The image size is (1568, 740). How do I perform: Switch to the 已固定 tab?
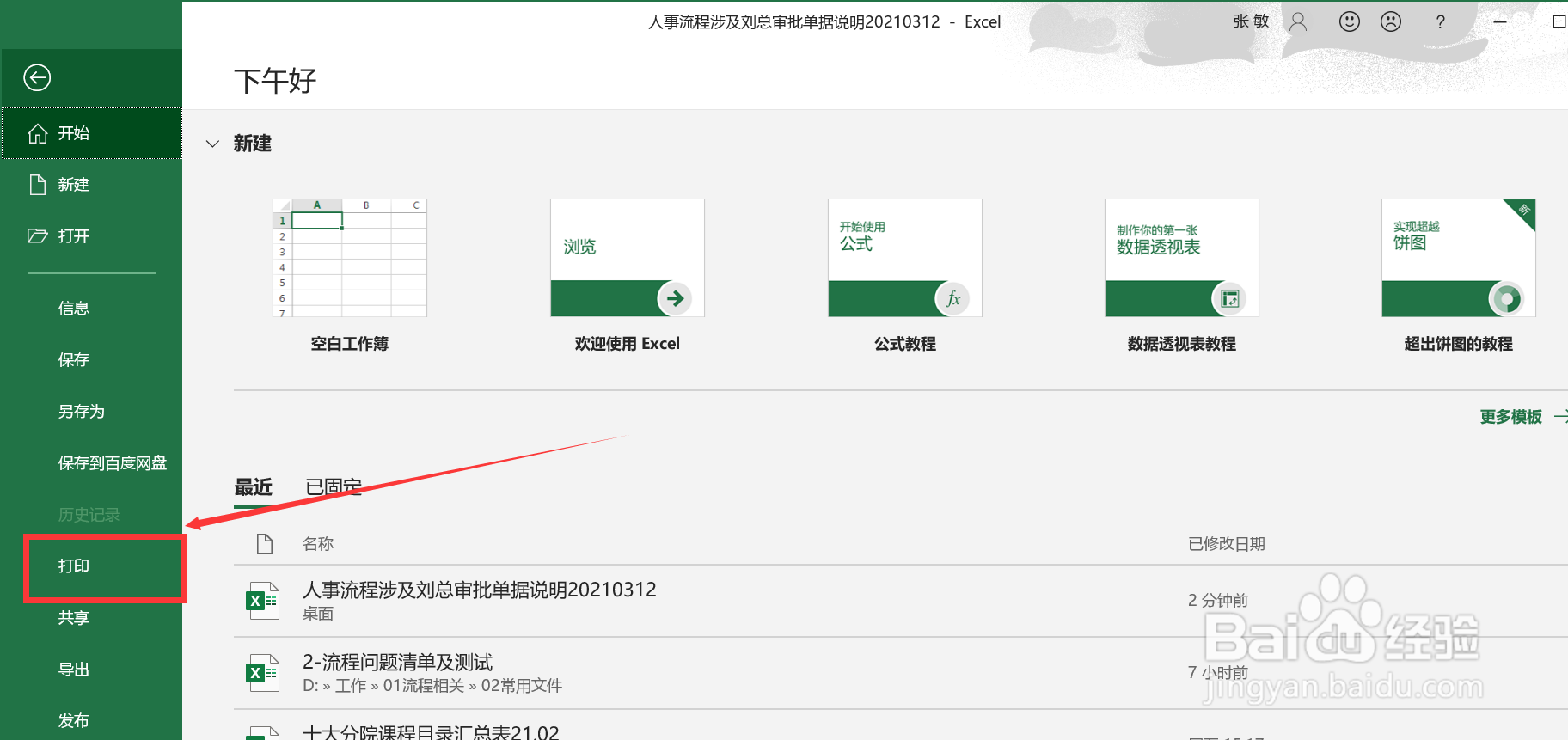point(334,487)
